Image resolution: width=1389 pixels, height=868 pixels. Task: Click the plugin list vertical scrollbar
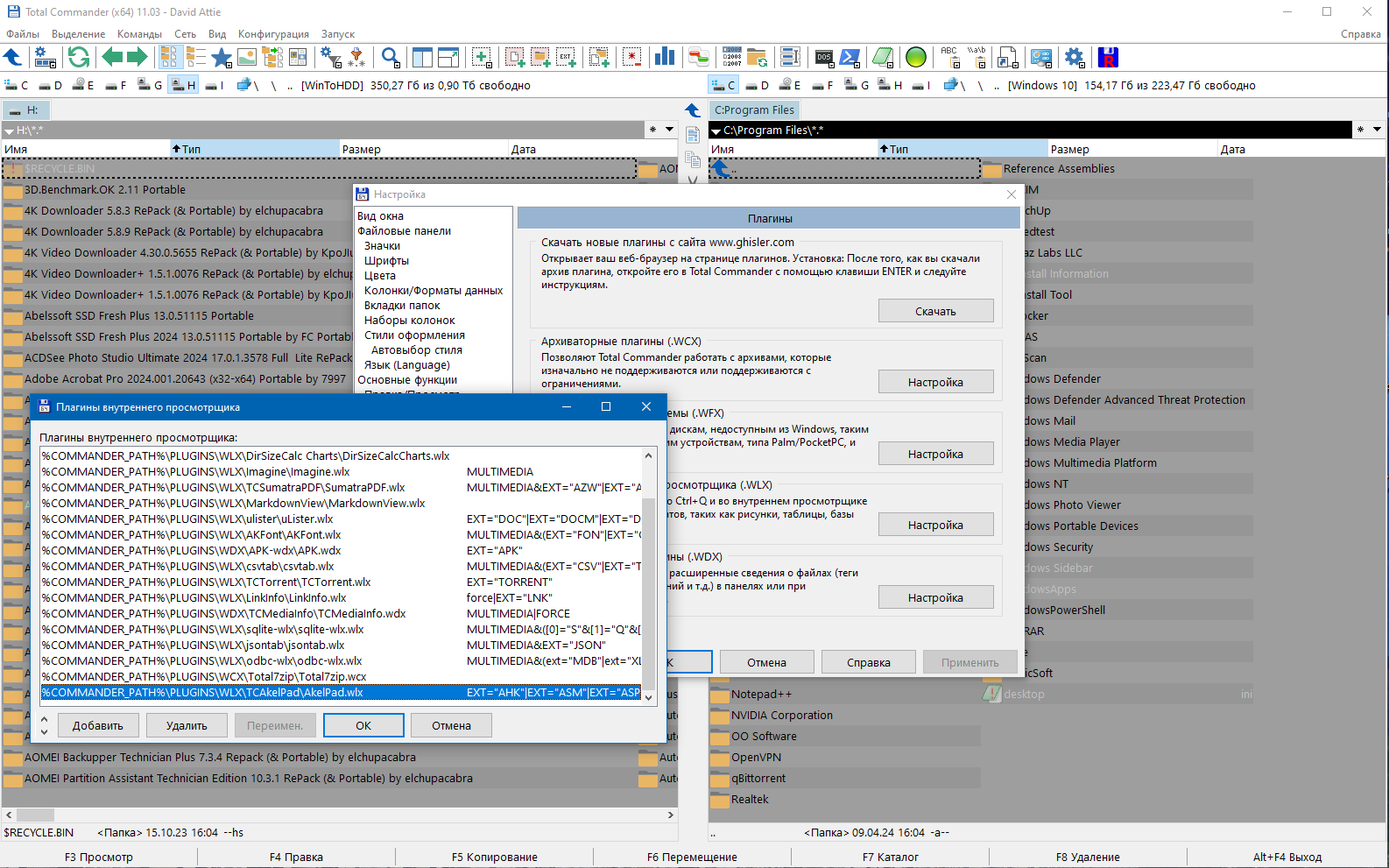[648, 575]
